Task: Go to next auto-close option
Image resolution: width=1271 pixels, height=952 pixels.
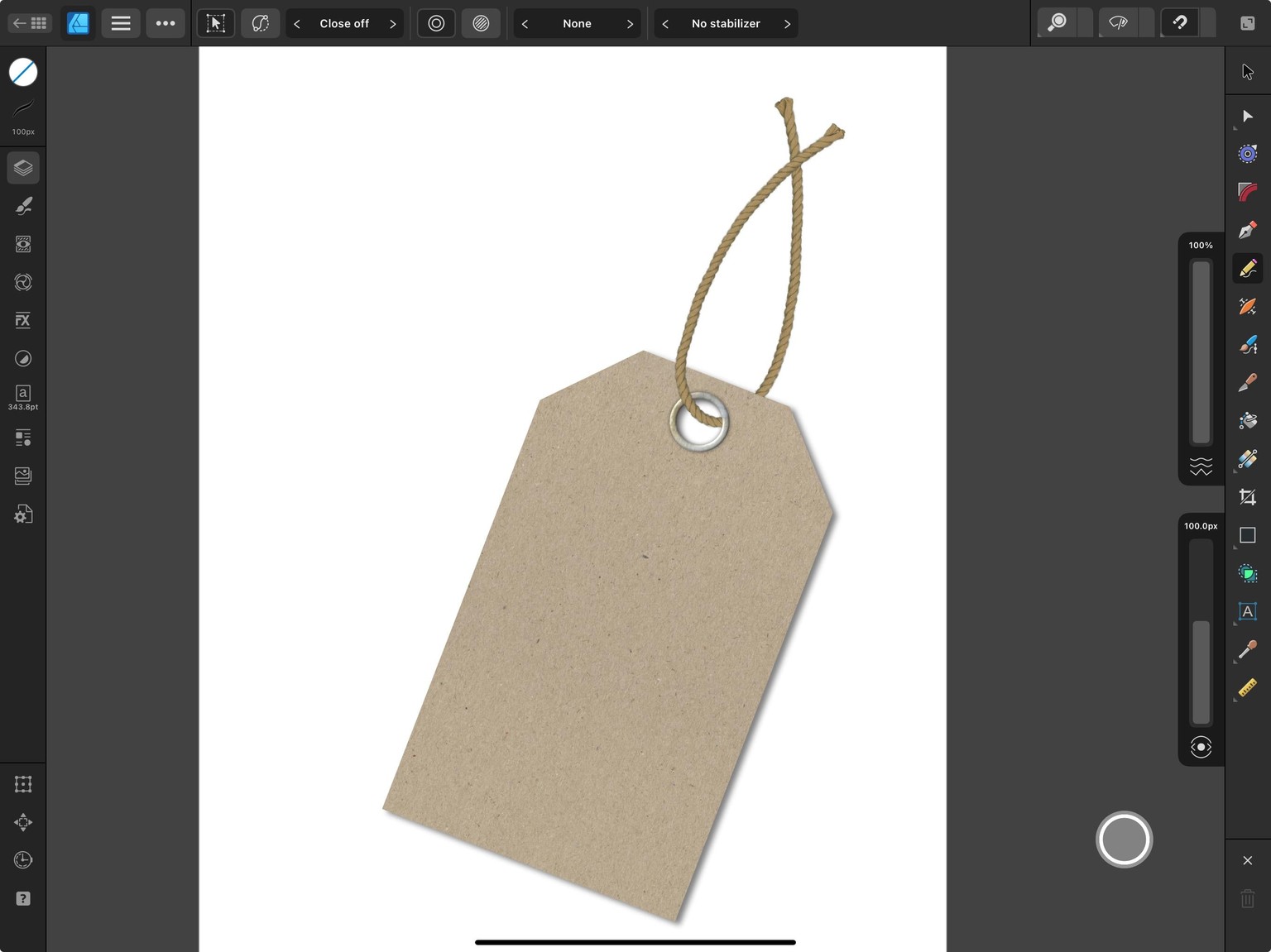Action: (393, 24)
